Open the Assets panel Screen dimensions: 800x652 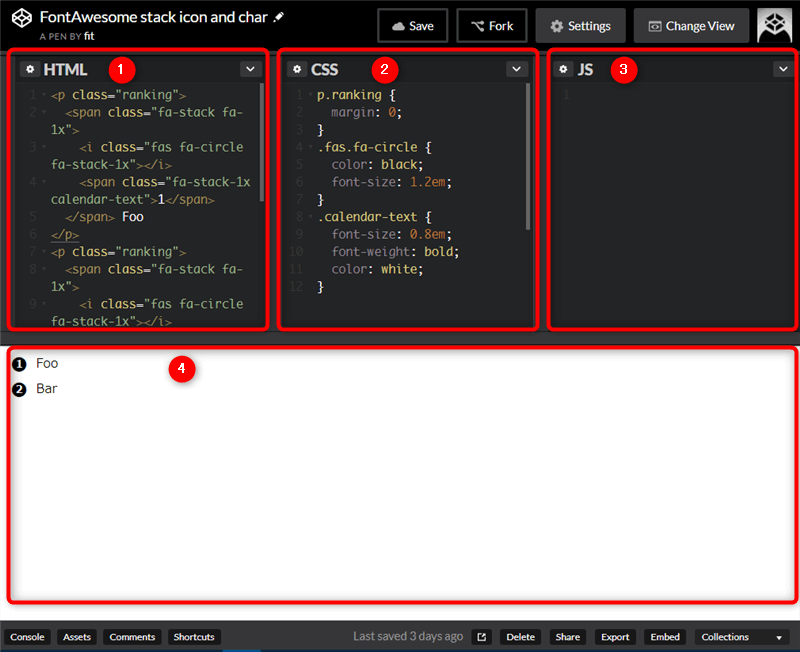pos(77,637)
